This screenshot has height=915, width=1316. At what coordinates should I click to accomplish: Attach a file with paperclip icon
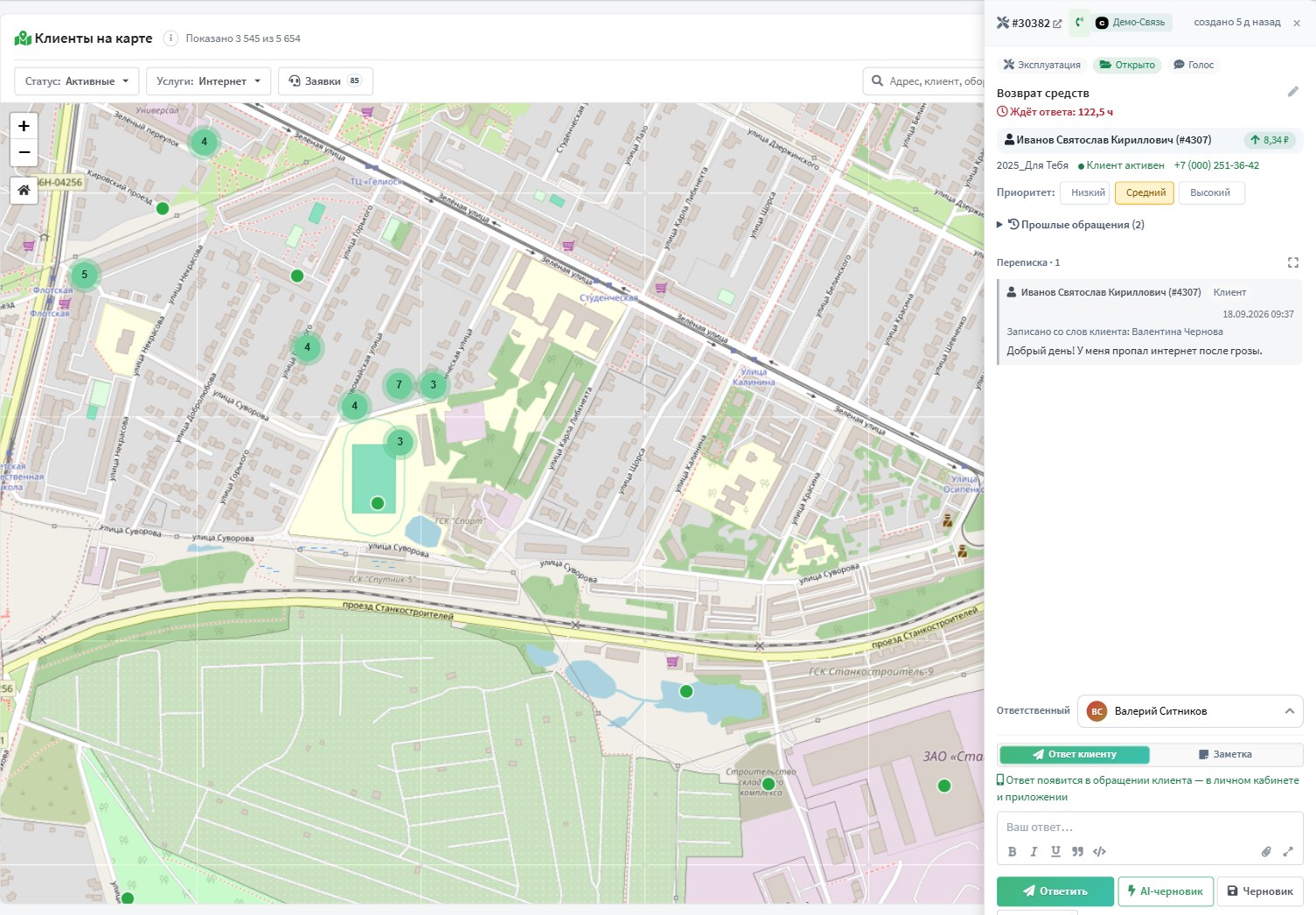click(1265, 851)
